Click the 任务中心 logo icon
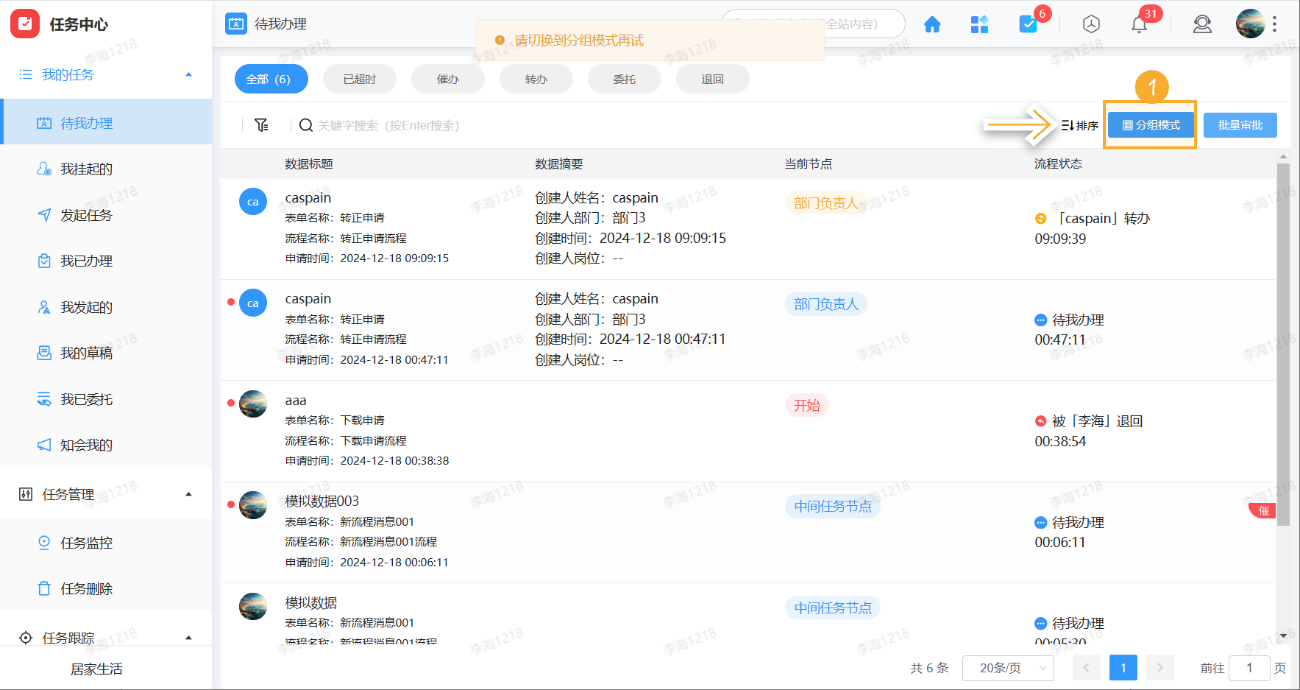Screen dimensions: 1300x690 [x=25, y=23]
